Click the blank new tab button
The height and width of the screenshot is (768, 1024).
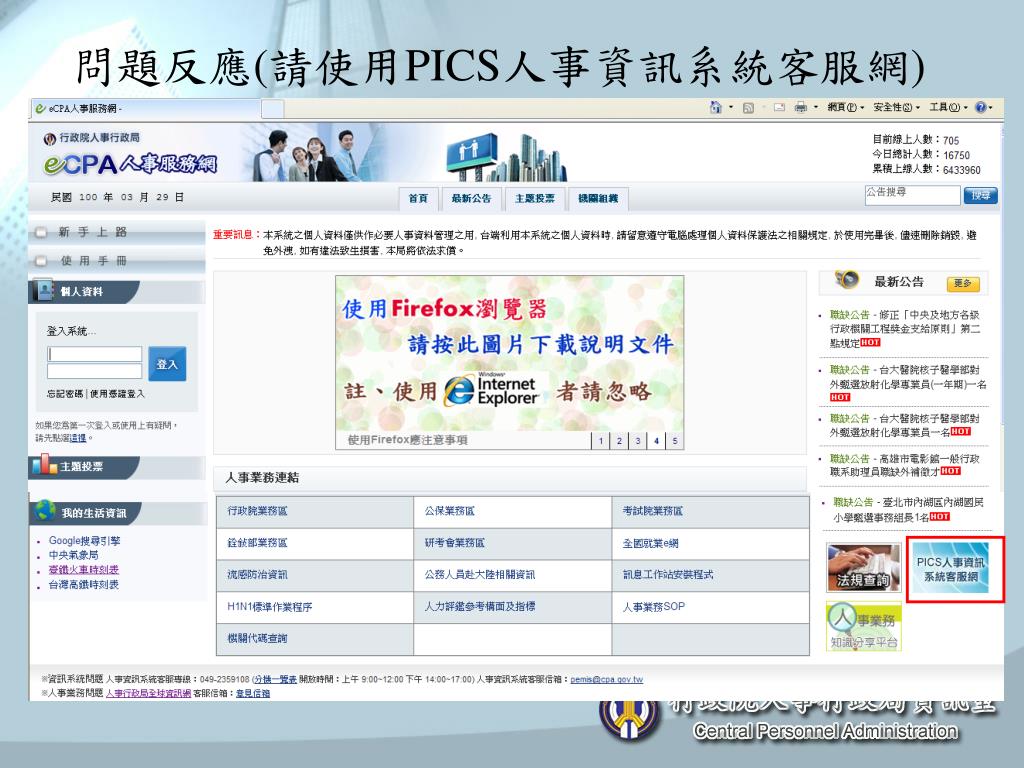(272, 109)
